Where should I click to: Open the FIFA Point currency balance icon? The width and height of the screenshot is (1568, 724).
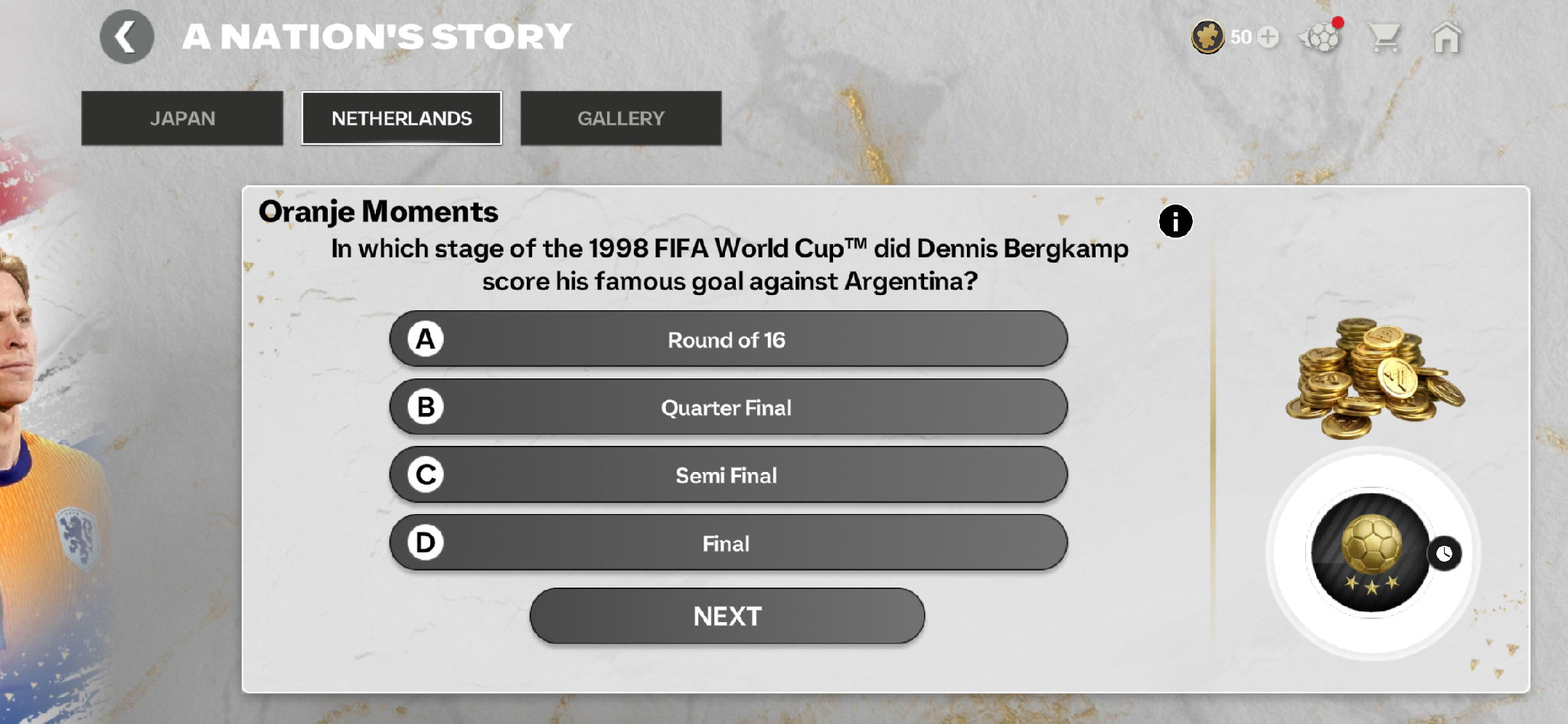click(x=1210, y=37)
